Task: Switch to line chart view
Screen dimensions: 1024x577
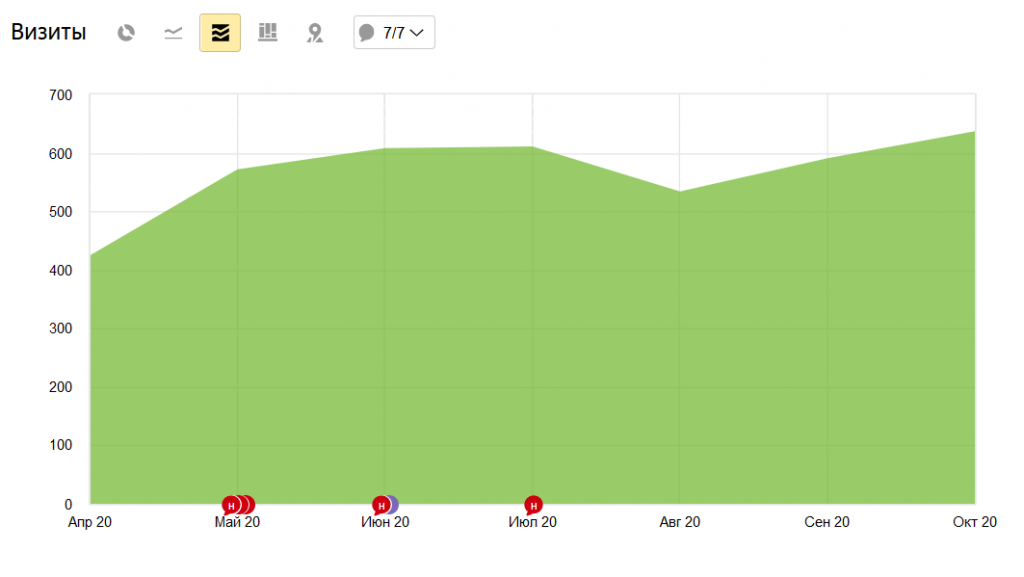Action: [x=173, y=33]
